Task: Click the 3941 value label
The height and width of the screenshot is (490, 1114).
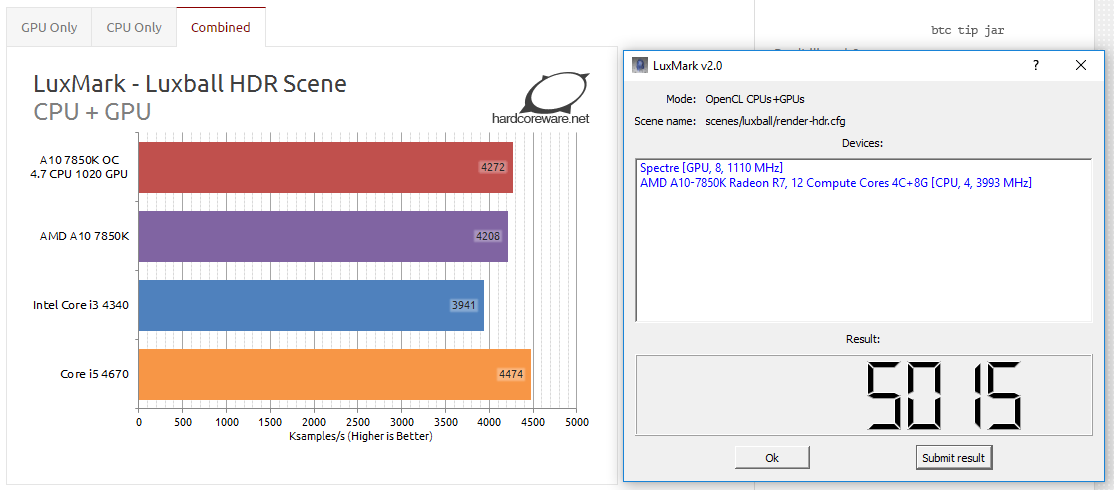Action: coord(464,305)
